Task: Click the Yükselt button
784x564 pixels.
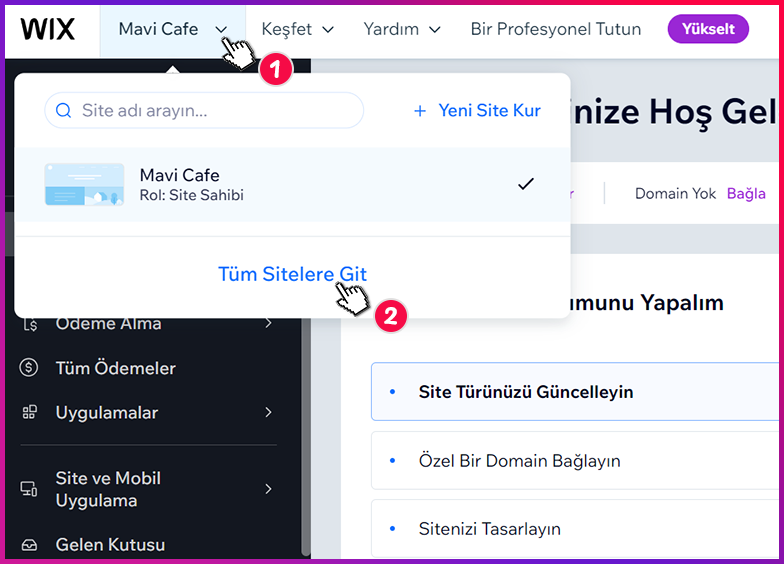Action: 708,29
